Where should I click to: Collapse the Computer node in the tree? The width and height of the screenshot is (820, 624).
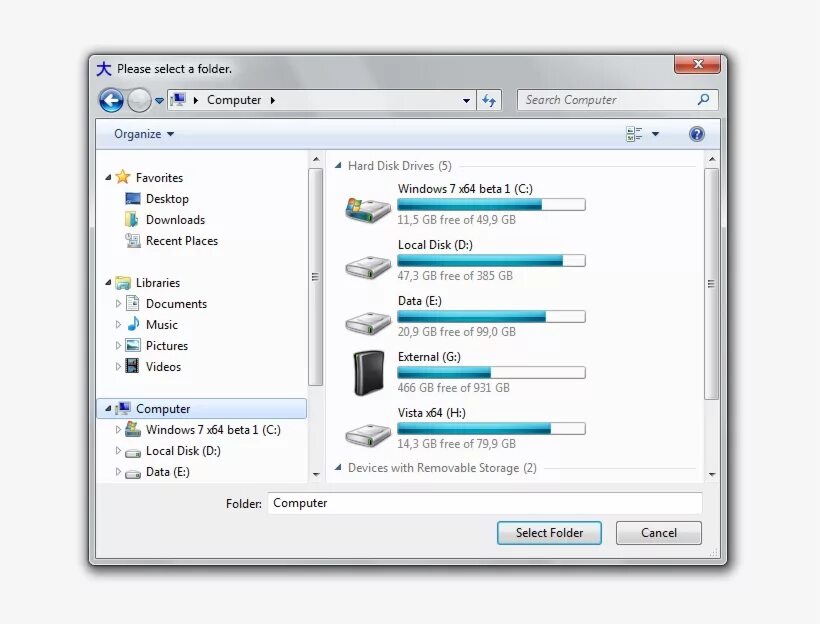(x=108, y=409)
